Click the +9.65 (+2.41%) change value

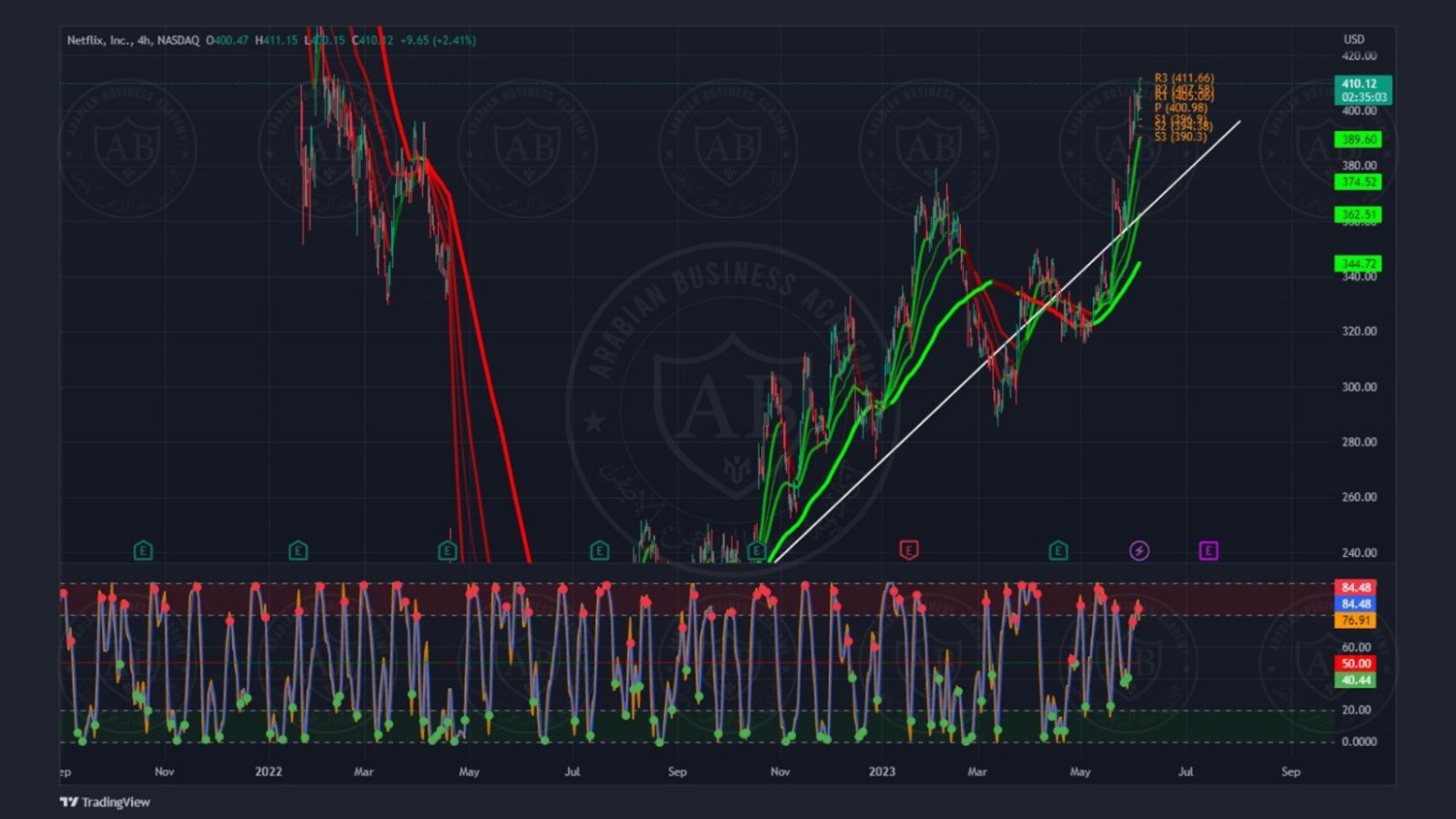coord(438,40)
